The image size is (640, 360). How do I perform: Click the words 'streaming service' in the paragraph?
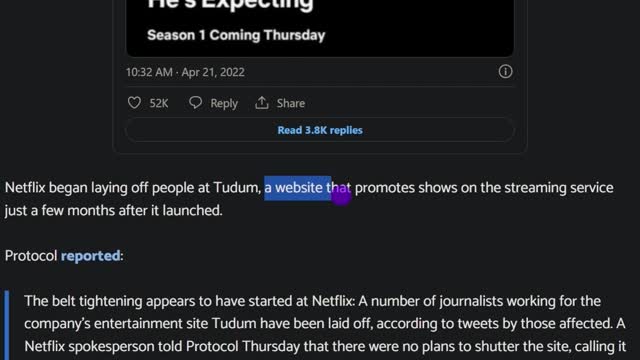point(559,188)
